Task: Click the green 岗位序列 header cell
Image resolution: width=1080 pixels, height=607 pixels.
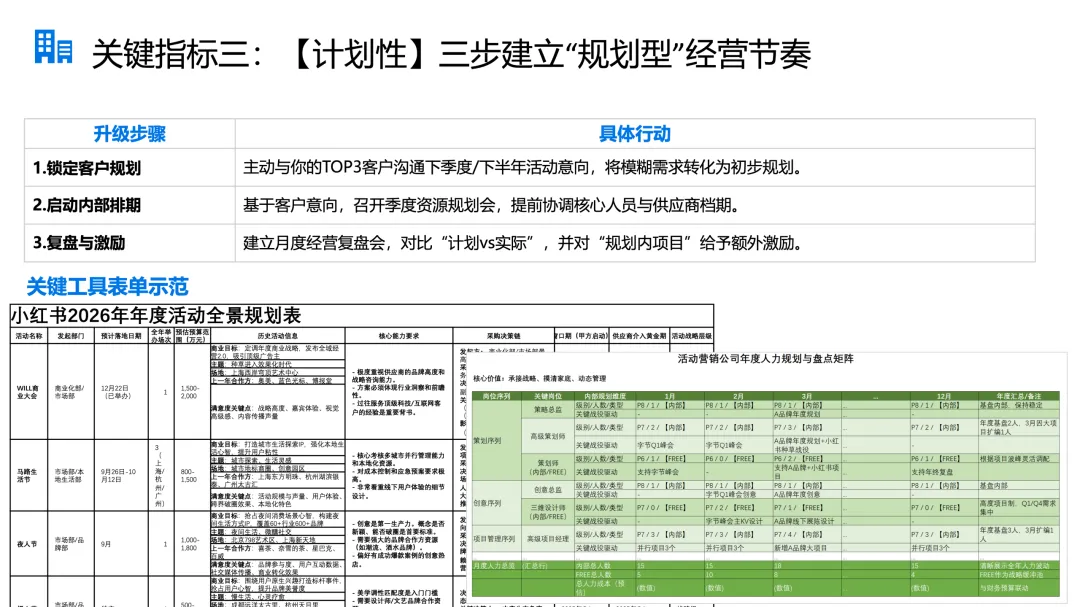Action: pos(496,396)
